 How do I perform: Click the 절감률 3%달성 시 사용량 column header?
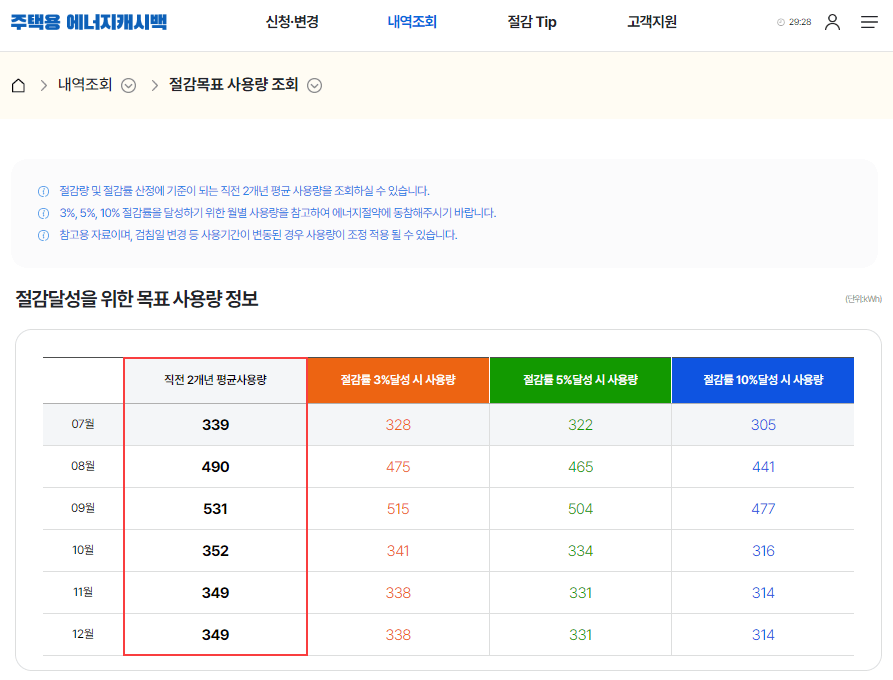pos(398,380)
